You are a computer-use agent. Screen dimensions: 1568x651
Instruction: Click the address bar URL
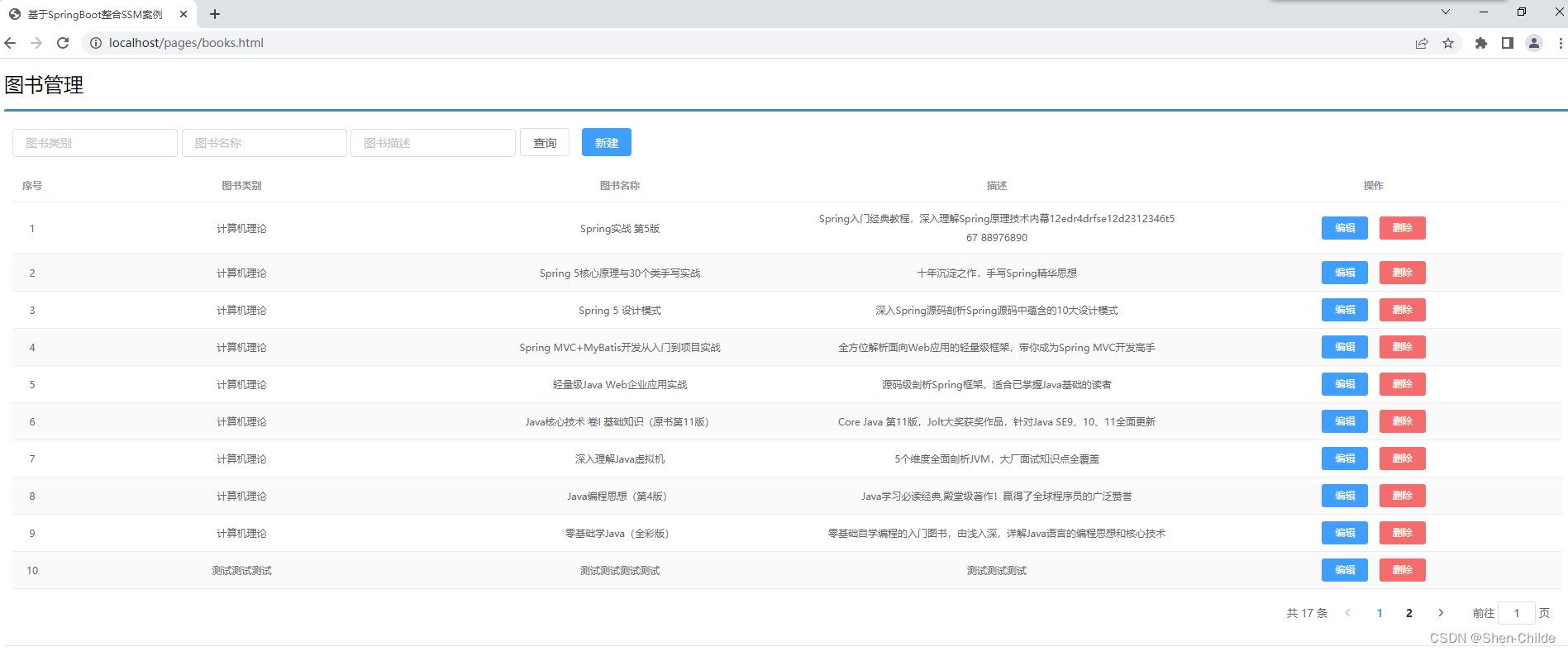(186, 43)
